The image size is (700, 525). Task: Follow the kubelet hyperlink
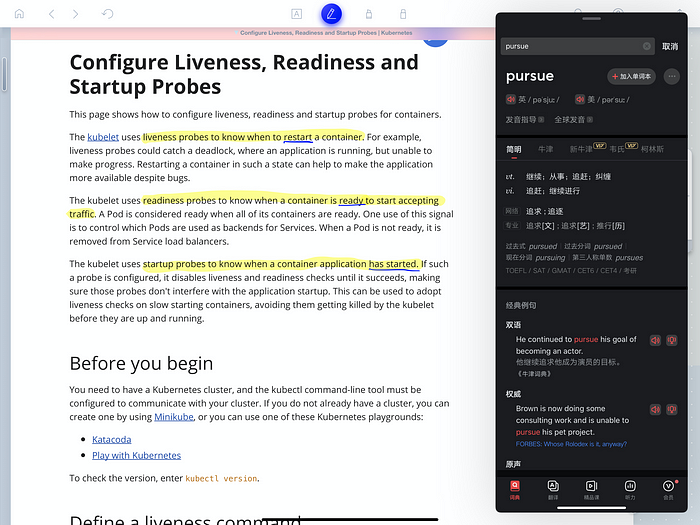point(103,137)
